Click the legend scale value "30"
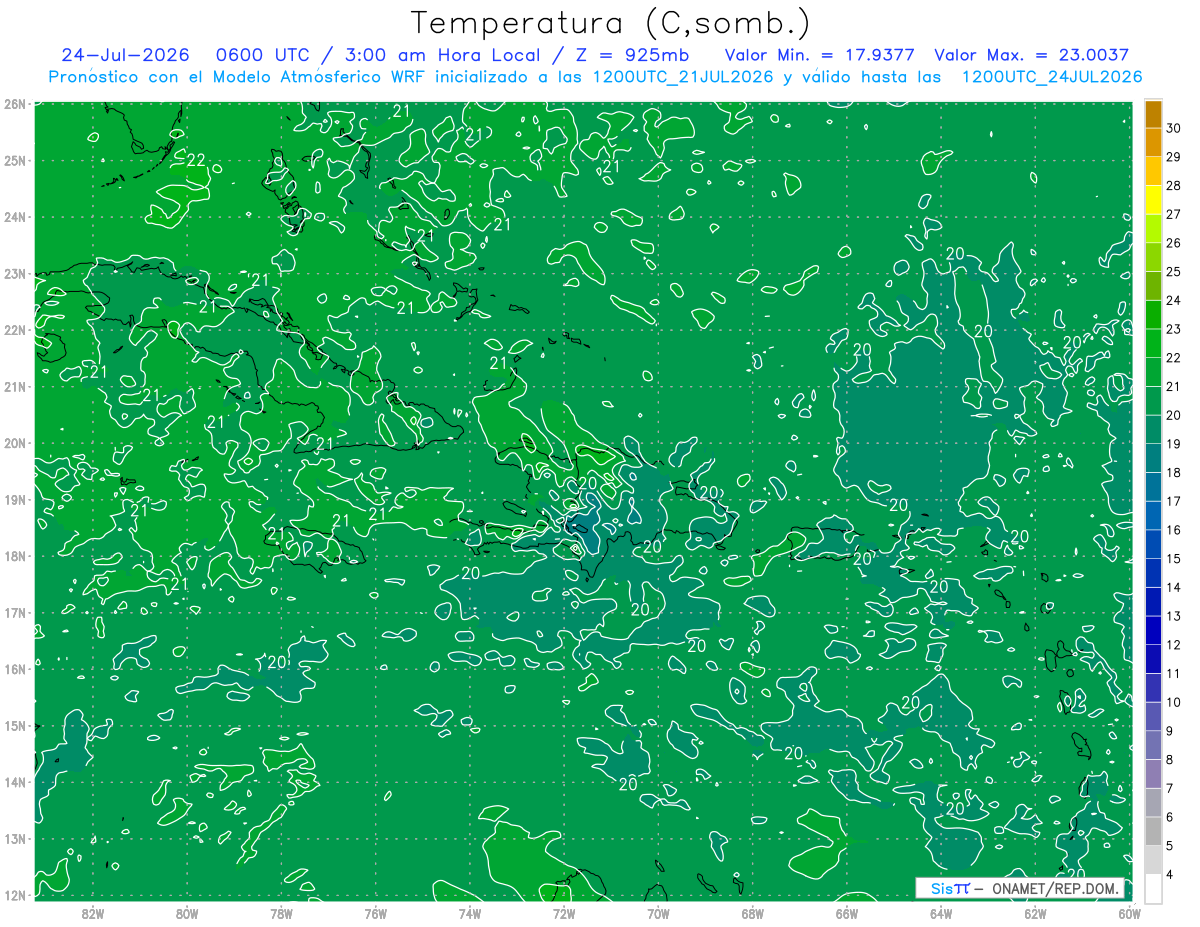The image size is (1200, 927). [x=1174, y=128]
